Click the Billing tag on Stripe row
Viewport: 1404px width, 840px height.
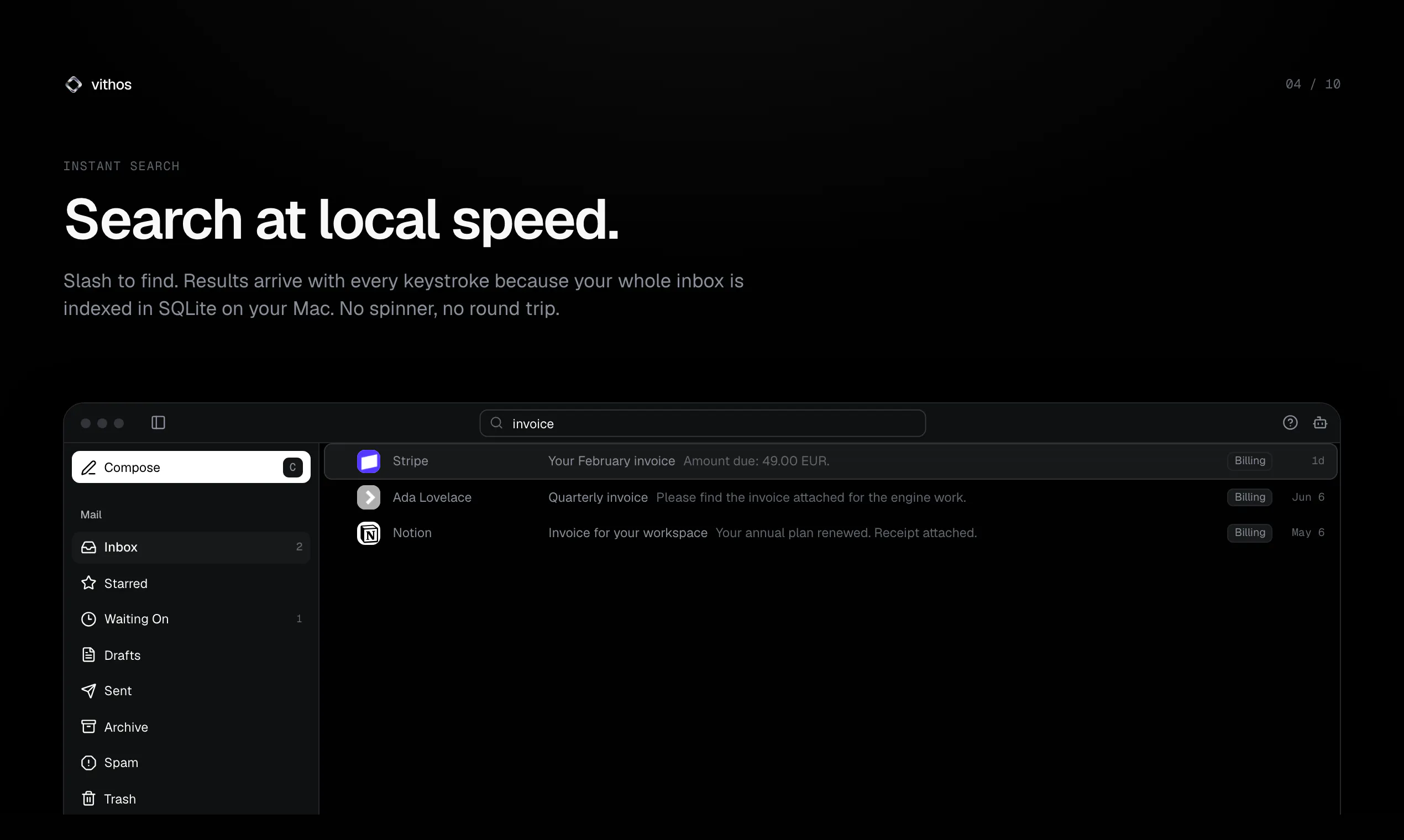coord(1249,461)
